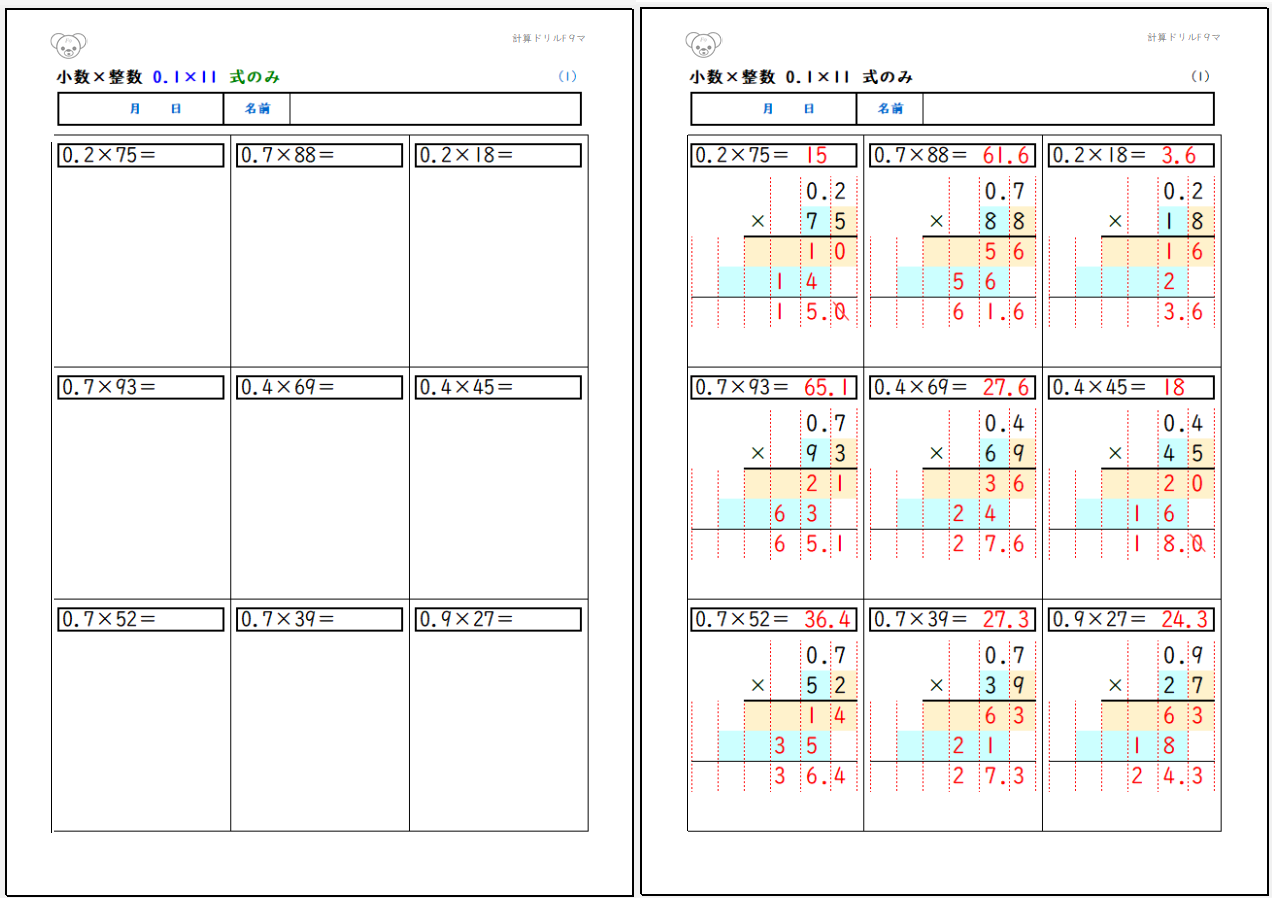
Task: Click the red answer 24.3 for 0.9×27
Action: click(x=1184, y=619)
